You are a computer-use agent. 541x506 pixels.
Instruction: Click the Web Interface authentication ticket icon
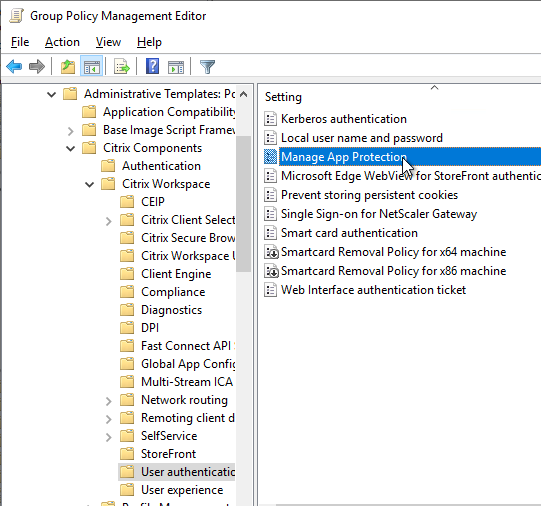point(270,290)
